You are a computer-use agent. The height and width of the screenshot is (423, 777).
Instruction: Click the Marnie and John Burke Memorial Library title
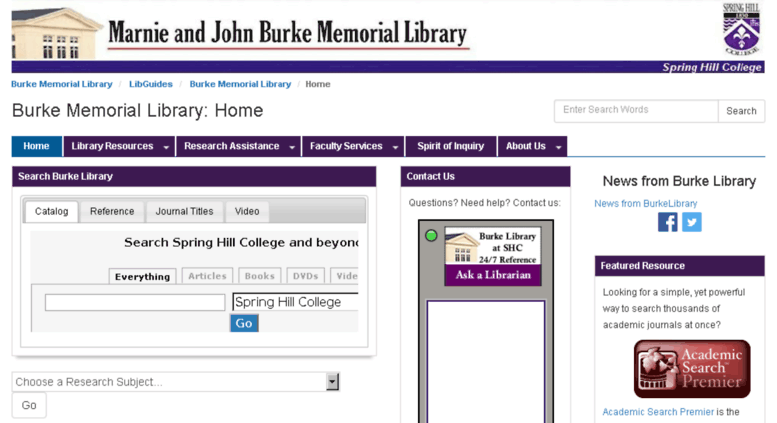coord(287,33)
